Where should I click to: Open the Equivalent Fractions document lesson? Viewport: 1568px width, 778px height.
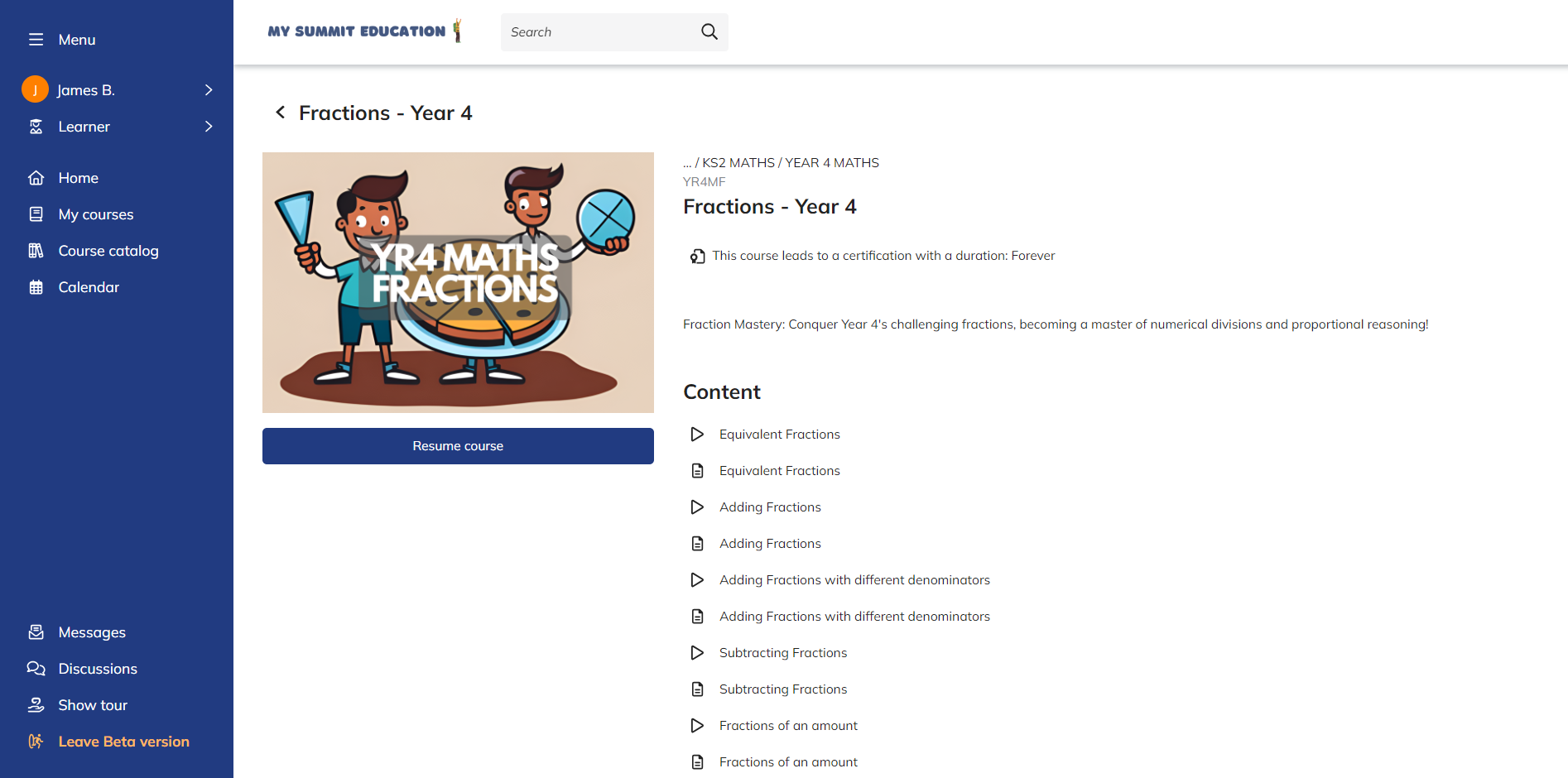(780, 471)
